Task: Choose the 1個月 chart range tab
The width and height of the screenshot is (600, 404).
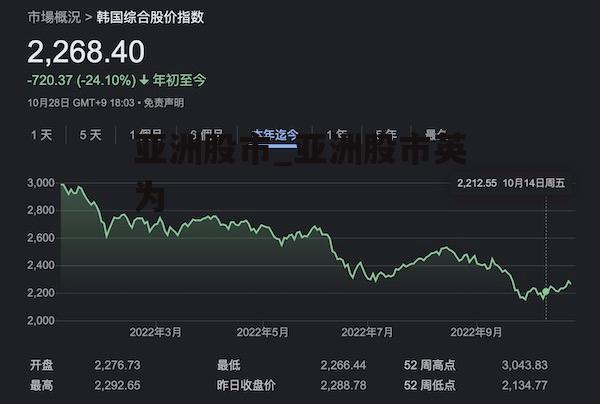Action: (x=146, y=135)
